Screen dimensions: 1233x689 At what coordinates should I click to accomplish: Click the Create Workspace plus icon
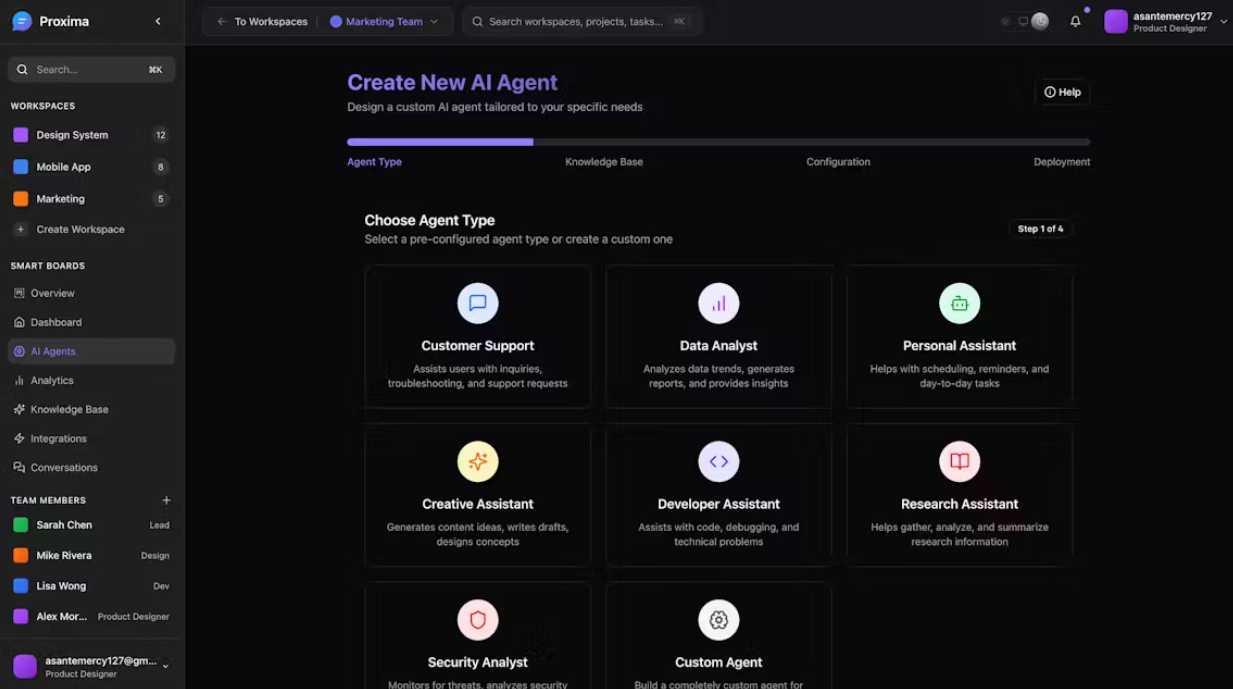click(x=20, y=229)
